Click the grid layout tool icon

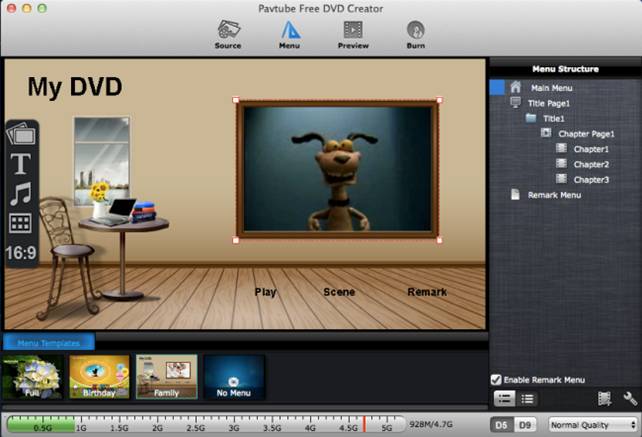pyautogui.click(x=20, y=223)
